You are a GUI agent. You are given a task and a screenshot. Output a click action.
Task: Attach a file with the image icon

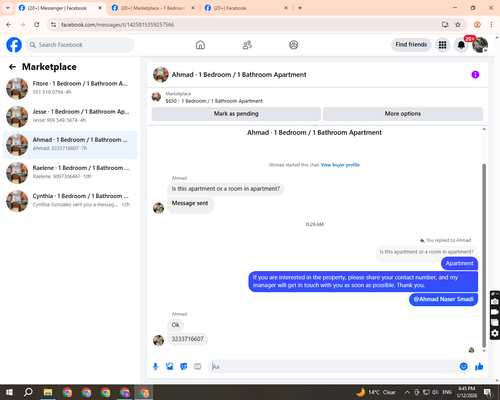click(x=170, y=367)
